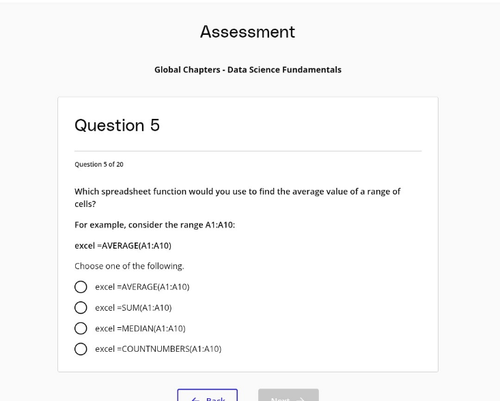
Task: Select the radio circle for =AVERAGE(A1:A10)
Action: point(81,287)
